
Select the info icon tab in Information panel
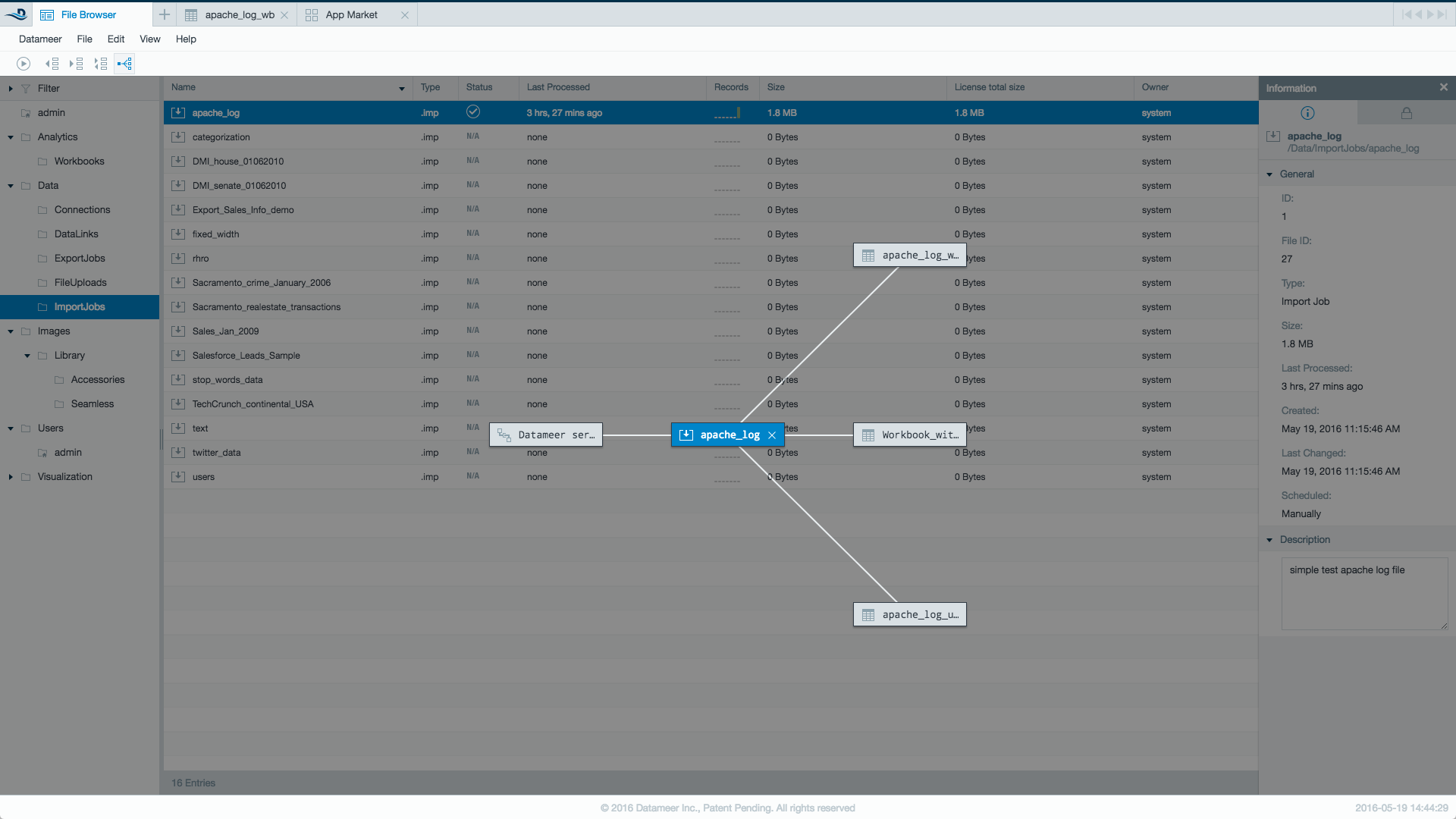click(x=1307, y=113)
